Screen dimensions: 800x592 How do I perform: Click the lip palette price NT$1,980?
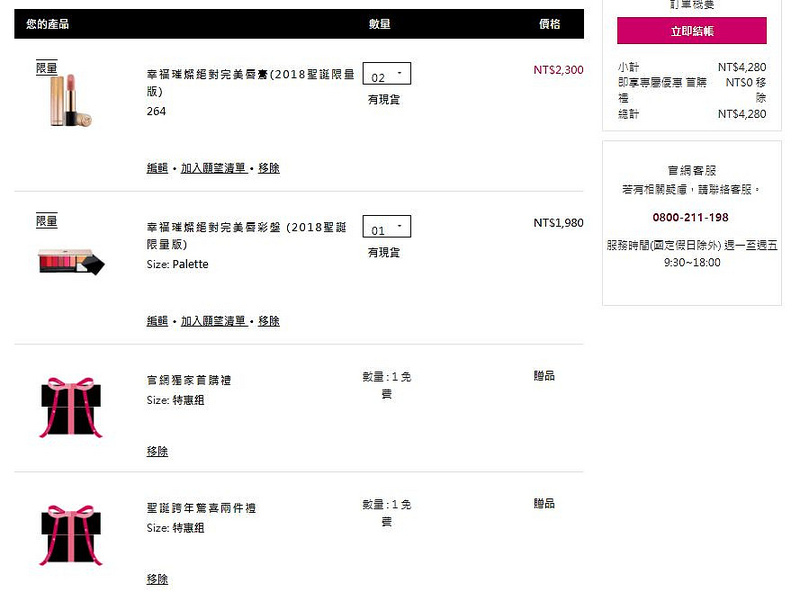[558, 223]
